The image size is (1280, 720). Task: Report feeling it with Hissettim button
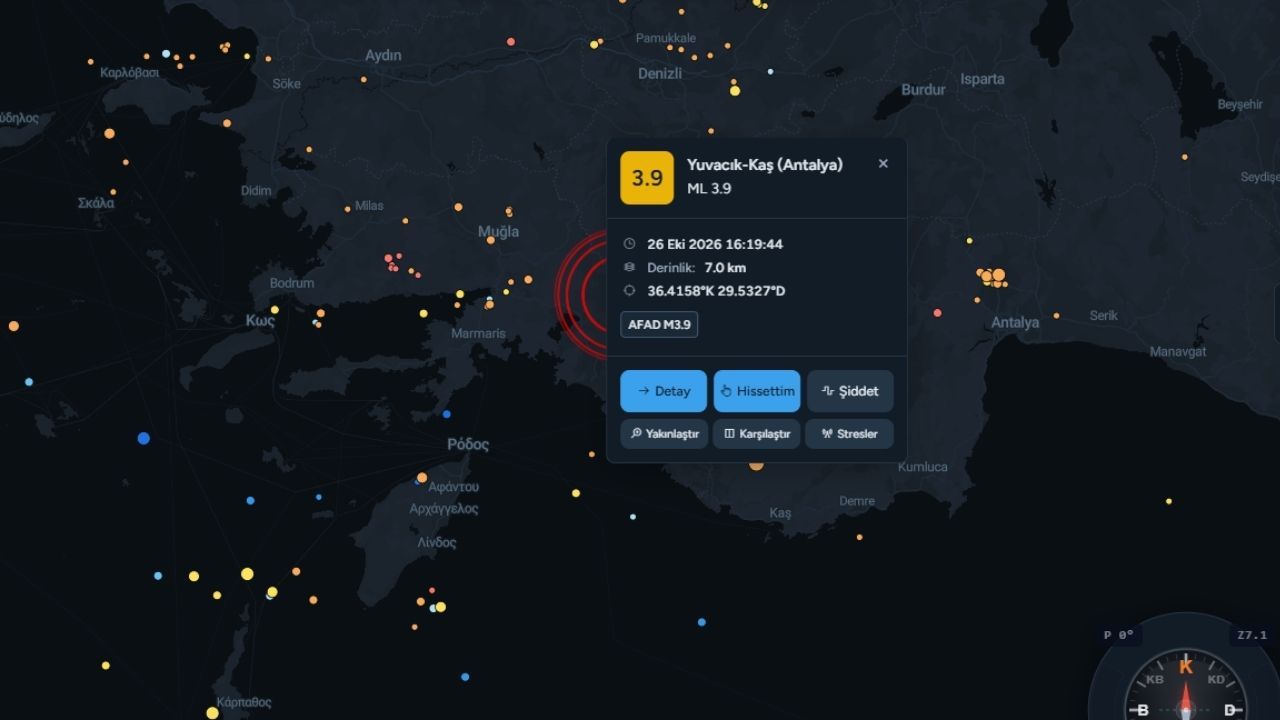757,391
